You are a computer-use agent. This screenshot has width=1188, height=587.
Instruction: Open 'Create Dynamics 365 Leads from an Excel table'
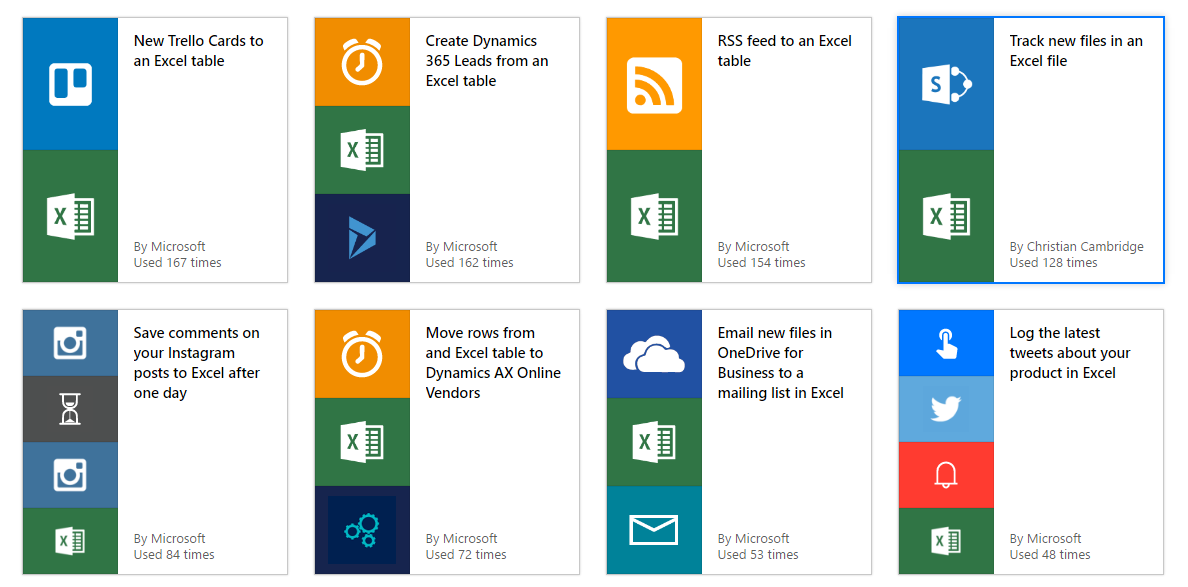point(487,61)
